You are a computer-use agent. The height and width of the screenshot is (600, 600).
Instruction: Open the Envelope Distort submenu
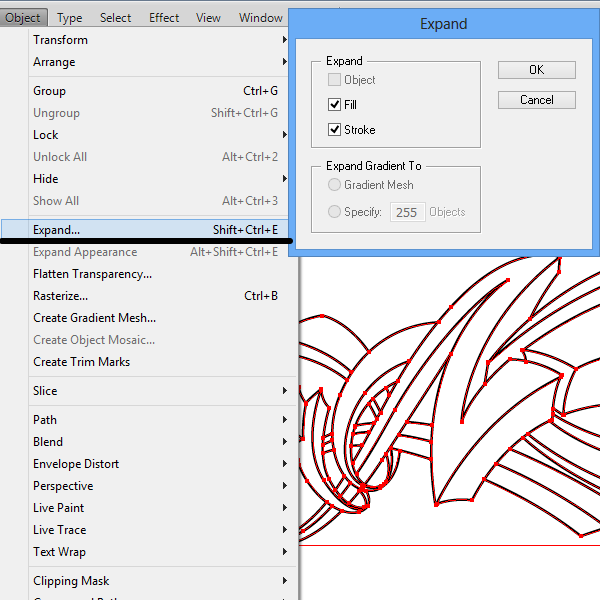[76, 464]
